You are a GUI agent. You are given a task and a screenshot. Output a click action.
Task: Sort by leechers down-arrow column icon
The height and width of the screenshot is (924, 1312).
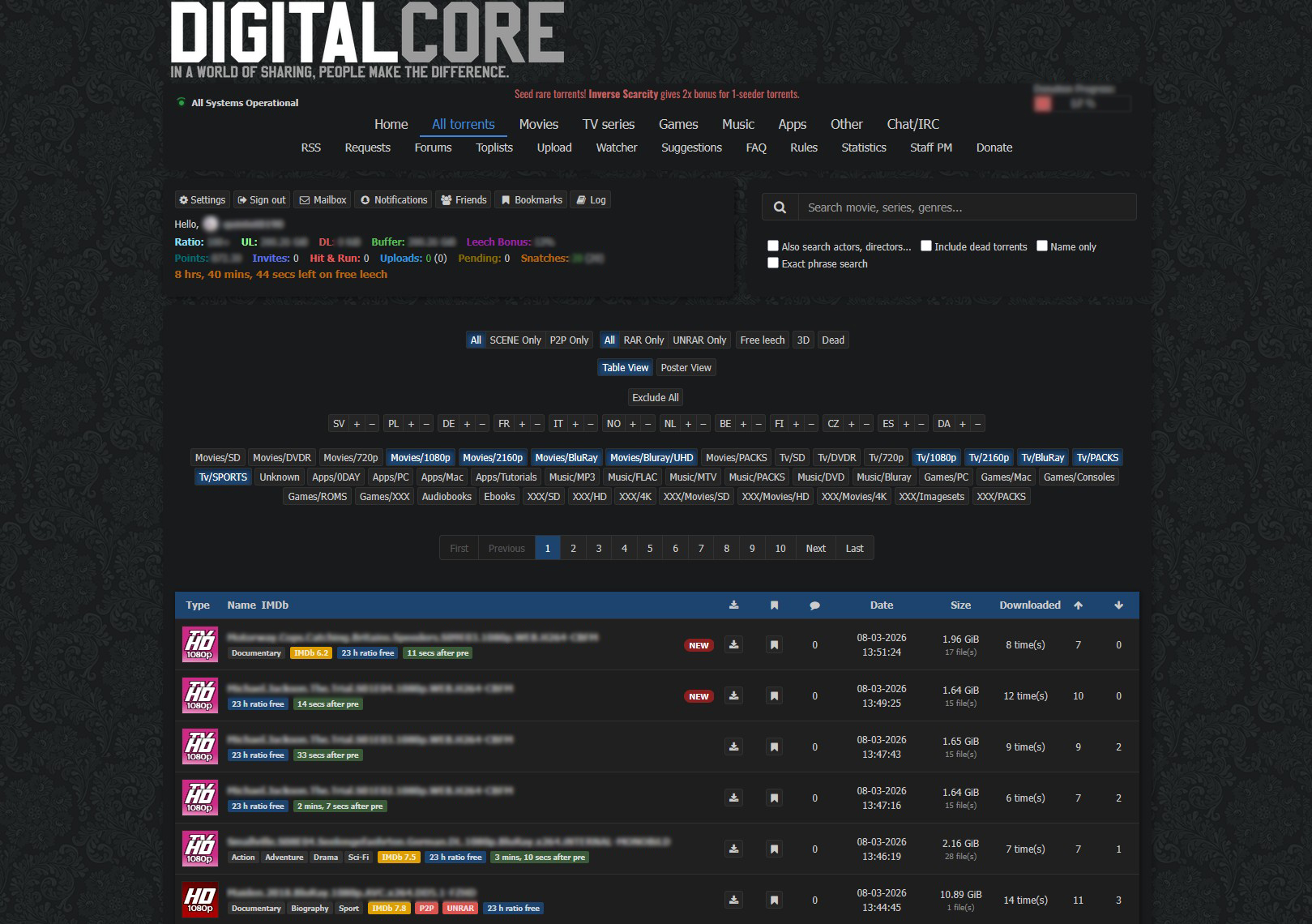[1118, 605]
